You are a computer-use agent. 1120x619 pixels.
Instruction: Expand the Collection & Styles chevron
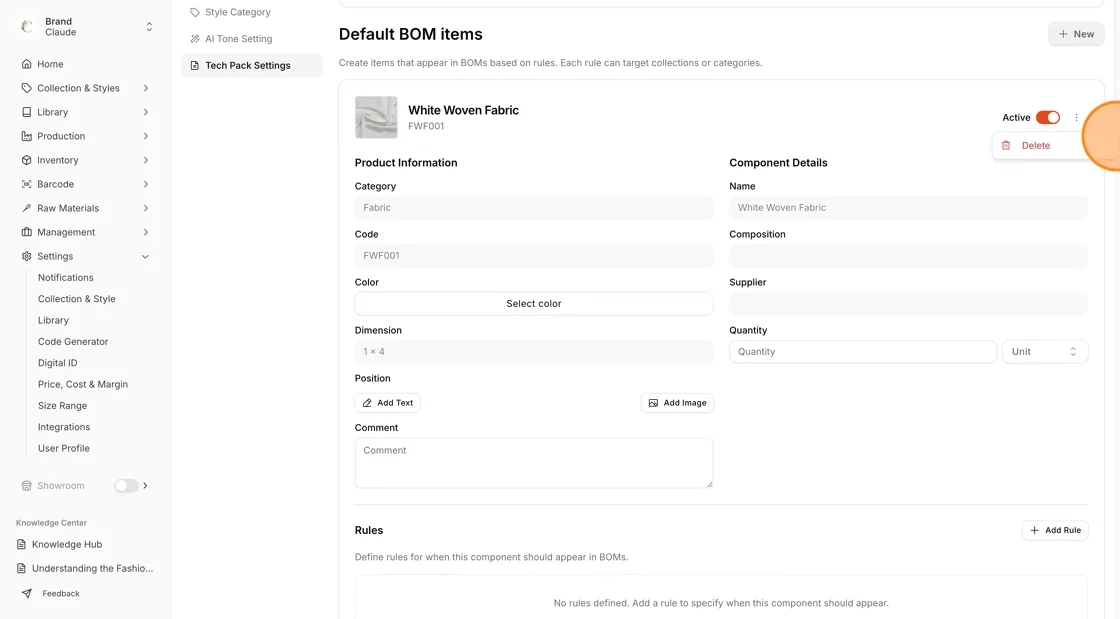[x=146, y=88]
